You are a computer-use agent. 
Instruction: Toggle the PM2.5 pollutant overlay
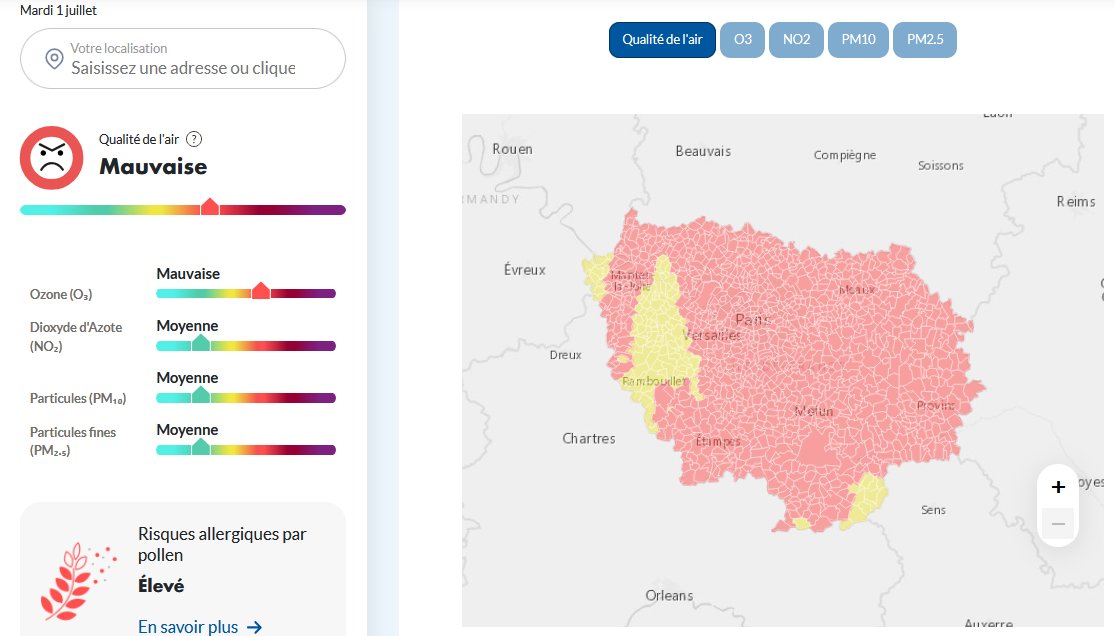pos(924,40)
